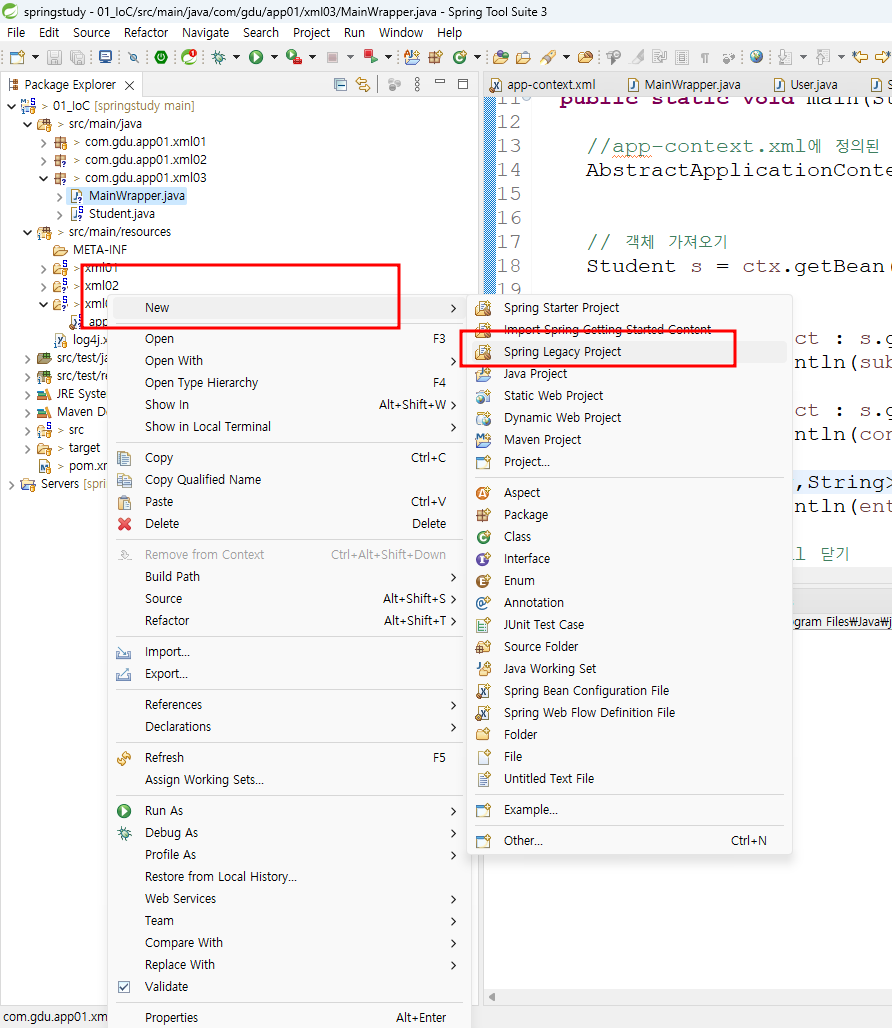The image size is (892, 1028).
Task: Click the green Run play button
Action: click(256, 58)
